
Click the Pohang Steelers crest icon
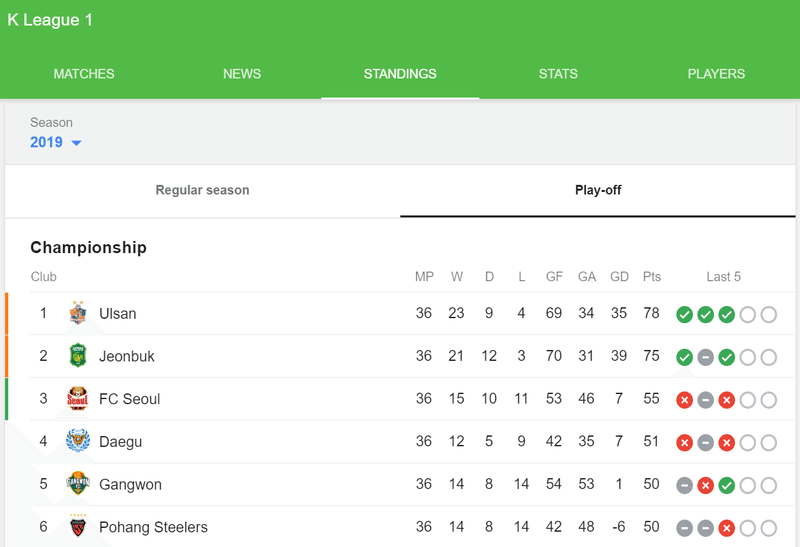pos(78,527)
